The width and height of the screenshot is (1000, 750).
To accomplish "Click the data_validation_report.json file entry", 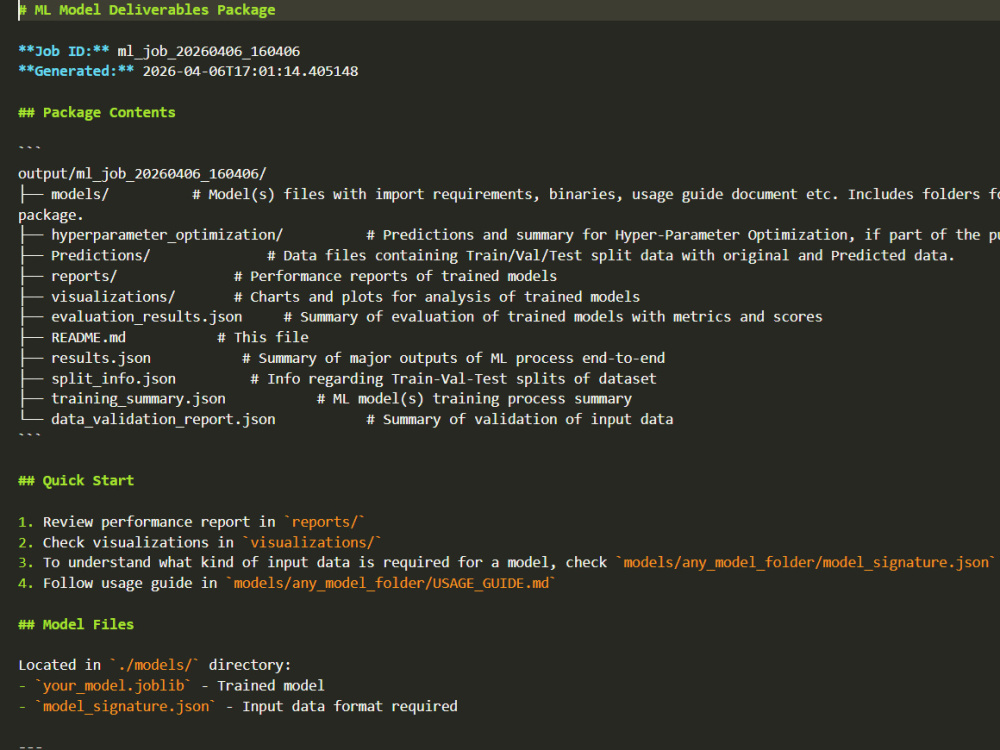I will pos(163,420).
